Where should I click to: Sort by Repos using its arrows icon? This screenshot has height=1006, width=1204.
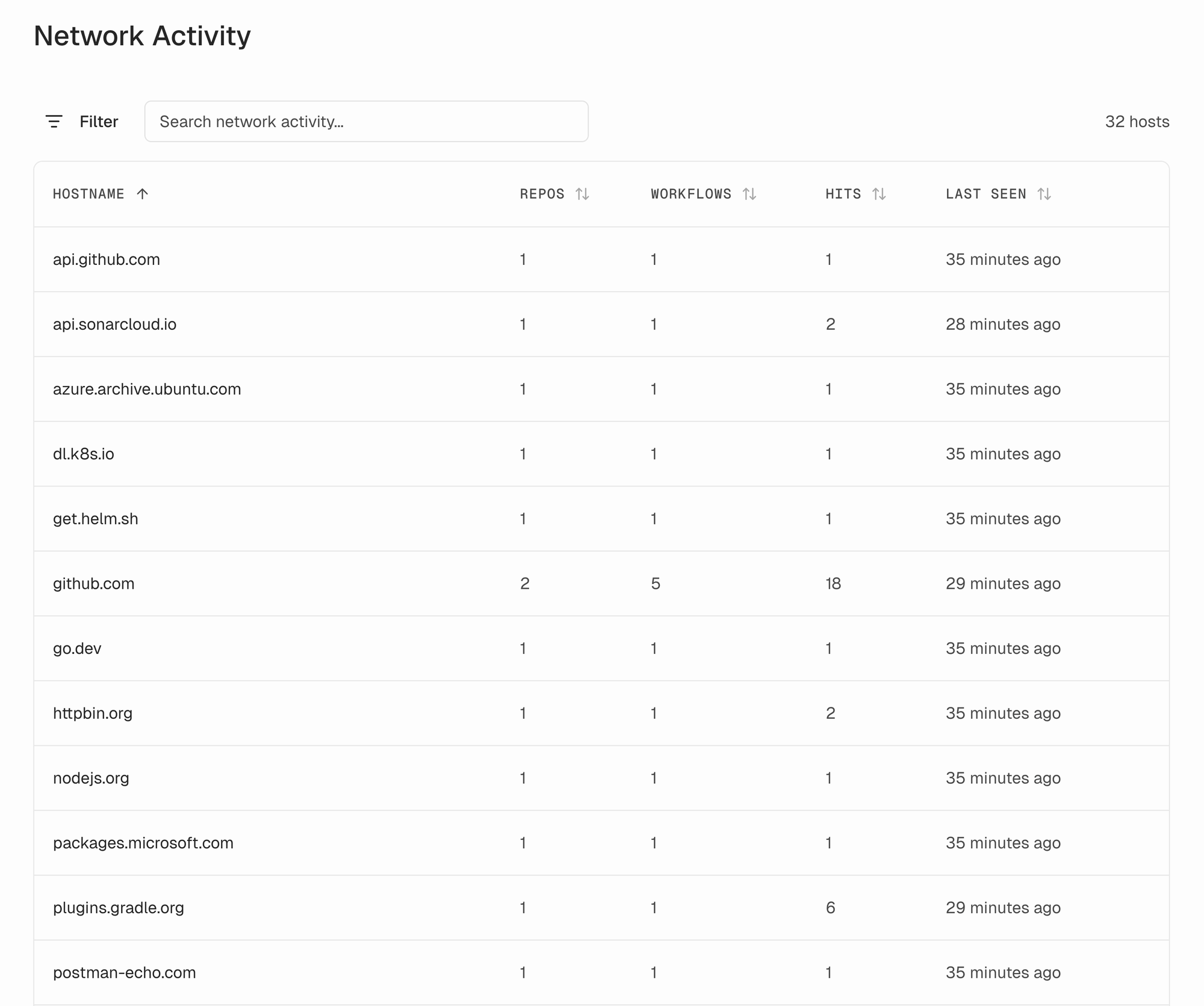click(x=582, y=194)
